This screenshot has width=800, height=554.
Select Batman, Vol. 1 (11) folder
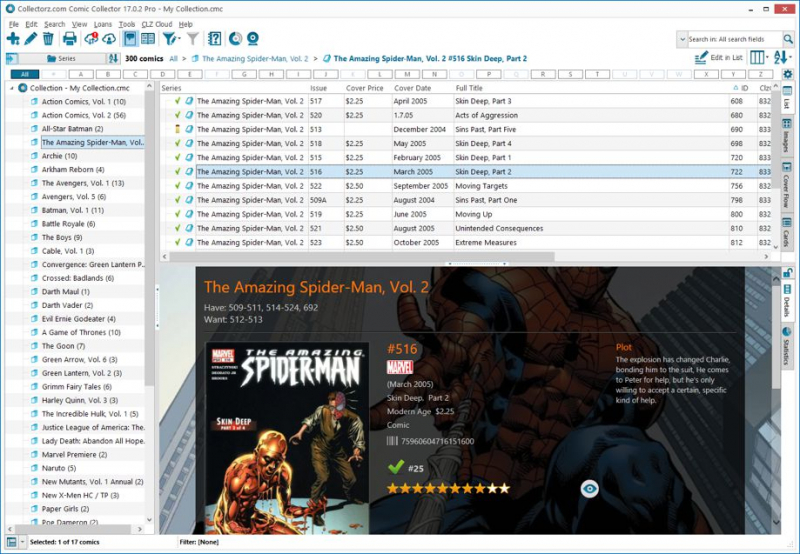click(x=72, y=210)
